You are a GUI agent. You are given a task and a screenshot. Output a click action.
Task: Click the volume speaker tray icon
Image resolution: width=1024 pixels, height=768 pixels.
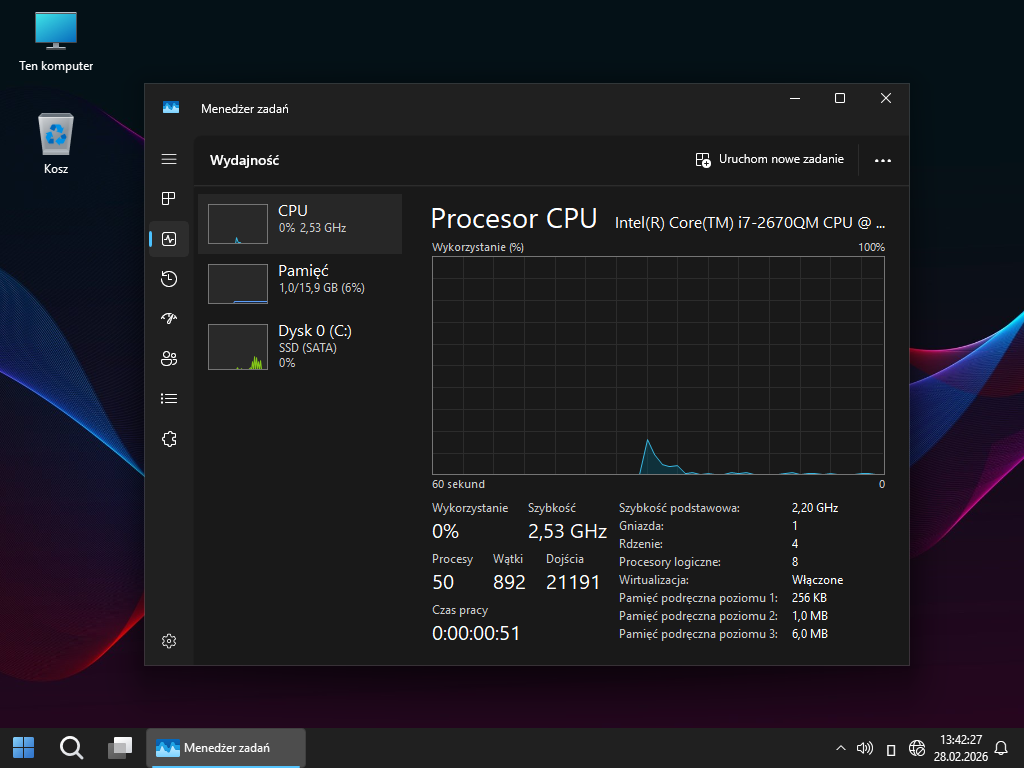coord(865,748)
